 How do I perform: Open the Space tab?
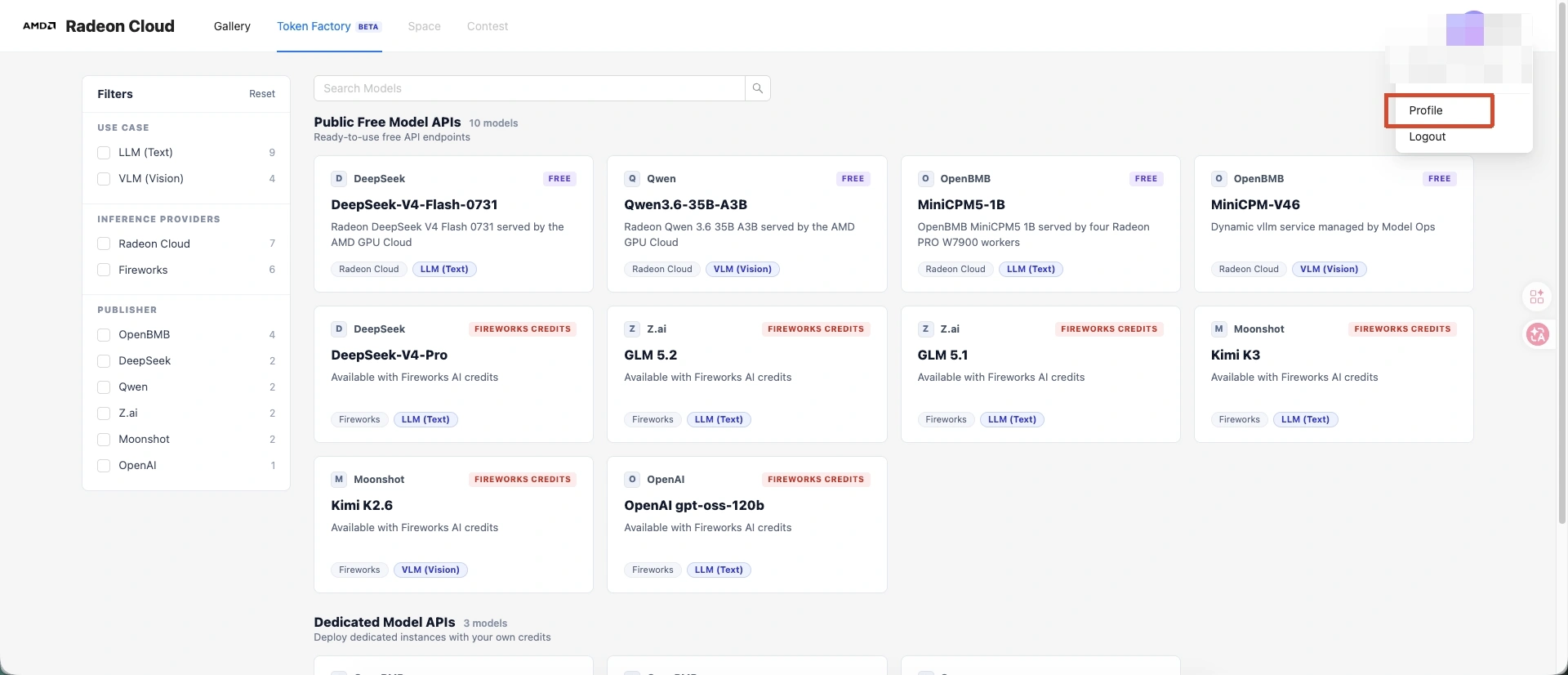(425, 26)
